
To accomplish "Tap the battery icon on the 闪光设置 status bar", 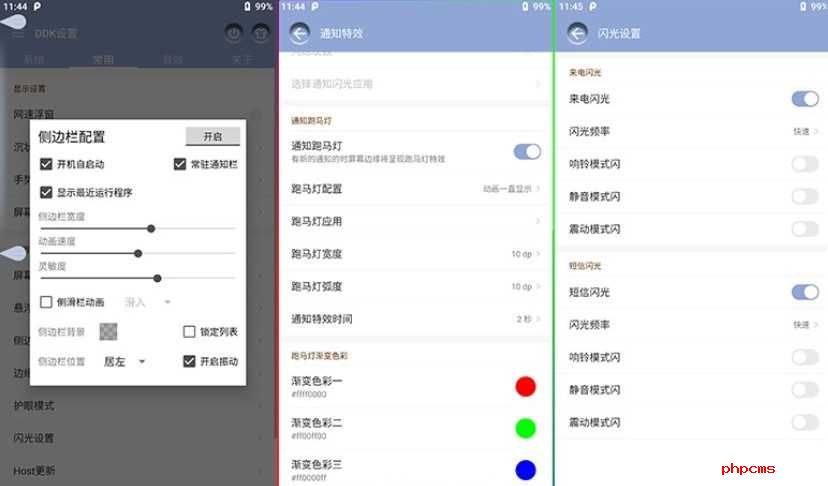I will (x=803, y=6).
